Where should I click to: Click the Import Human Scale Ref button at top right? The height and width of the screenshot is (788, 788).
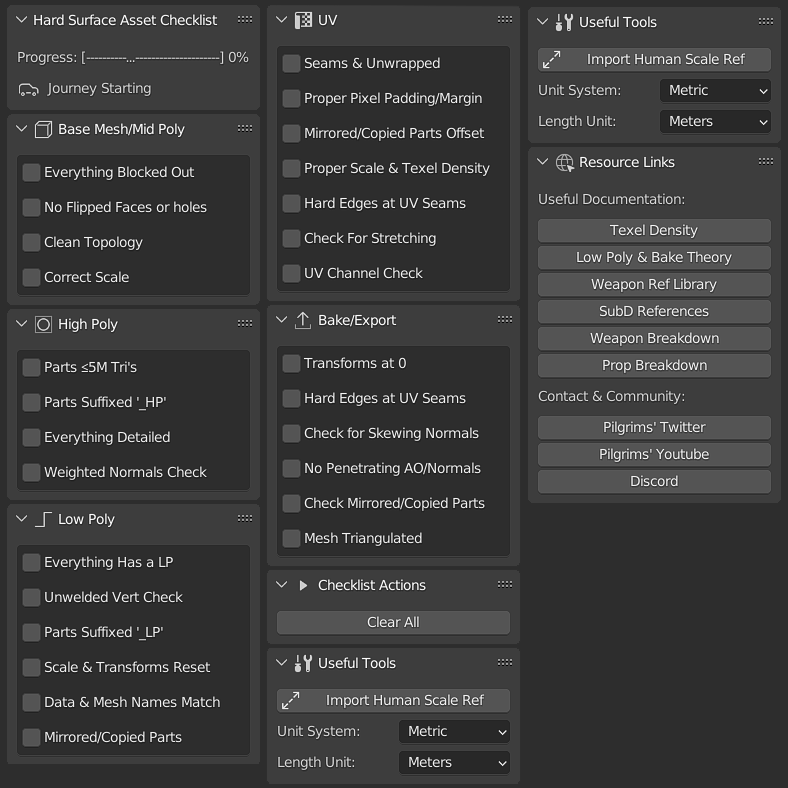tap(654, 59)
